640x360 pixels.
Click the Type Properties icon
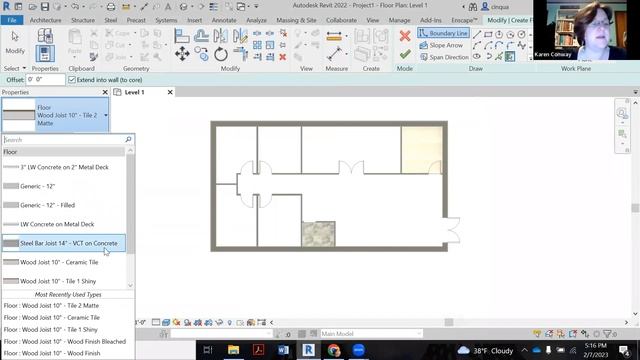coord(45,36)
